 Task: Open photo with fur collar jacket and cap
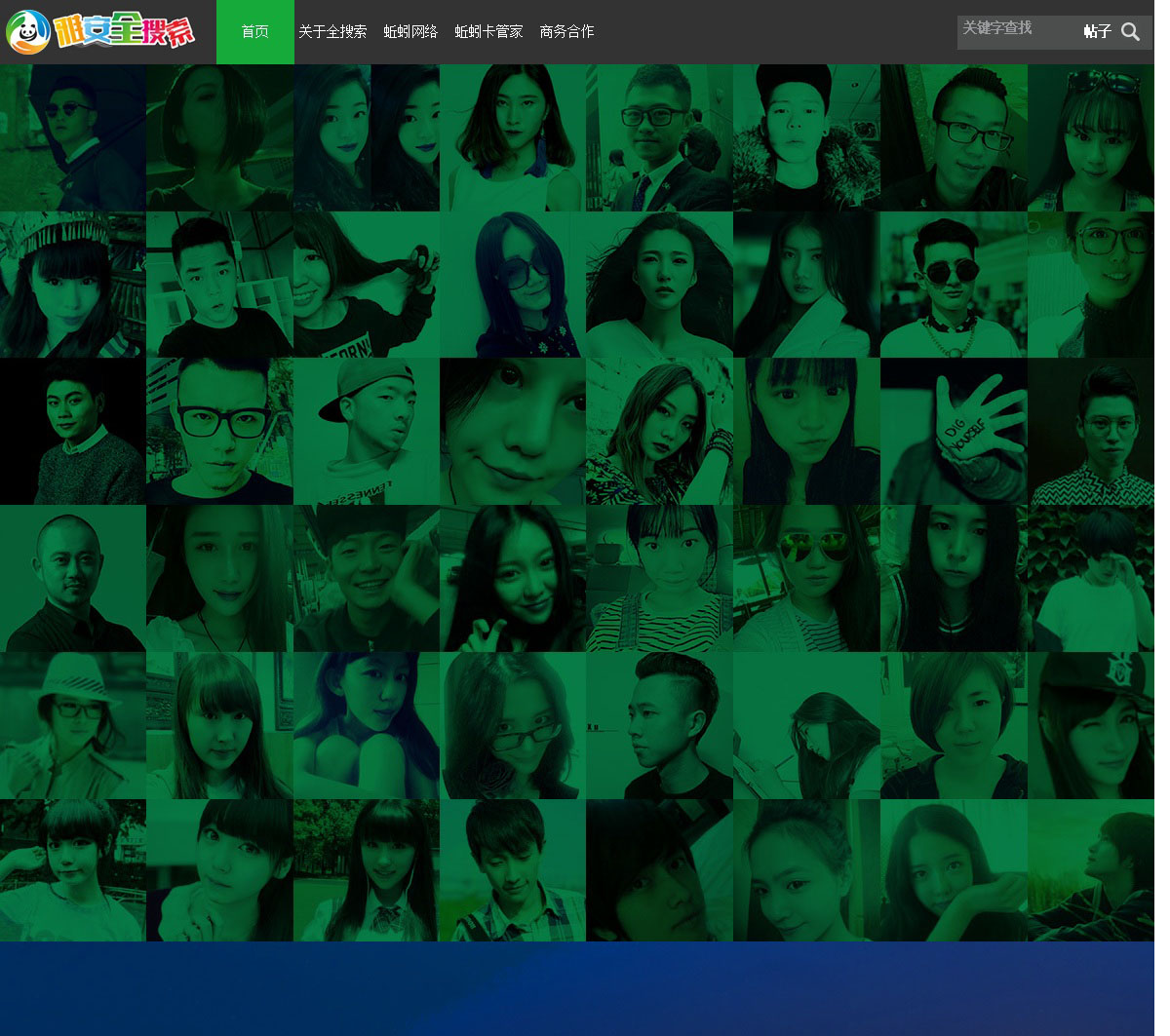point(806,137)
